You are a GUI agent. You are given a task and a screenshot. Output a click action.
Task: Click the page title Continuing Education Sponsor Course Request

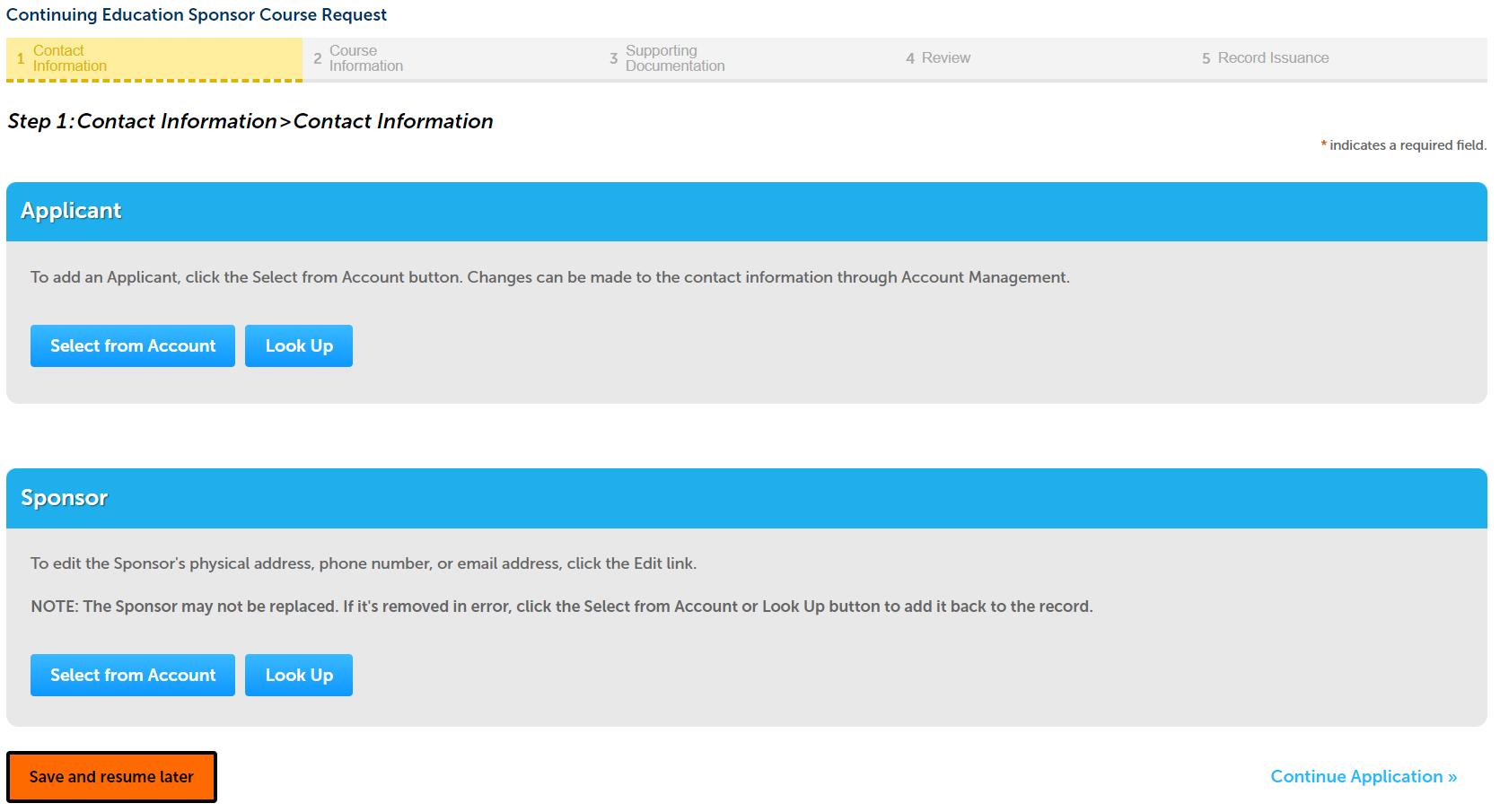[x=197, y=15]
